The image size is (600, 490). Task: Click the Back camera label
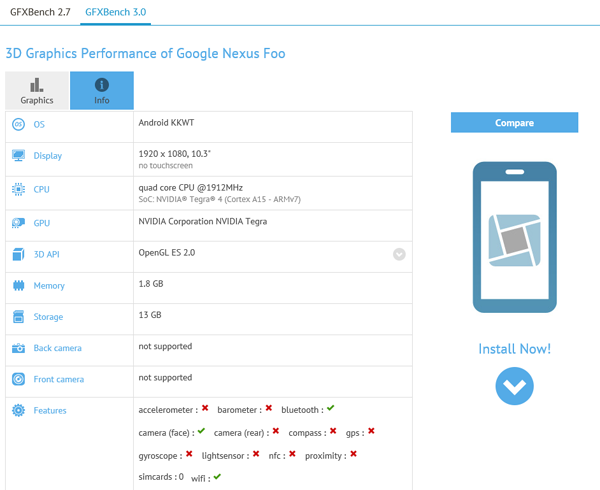[x=57, y=348]
